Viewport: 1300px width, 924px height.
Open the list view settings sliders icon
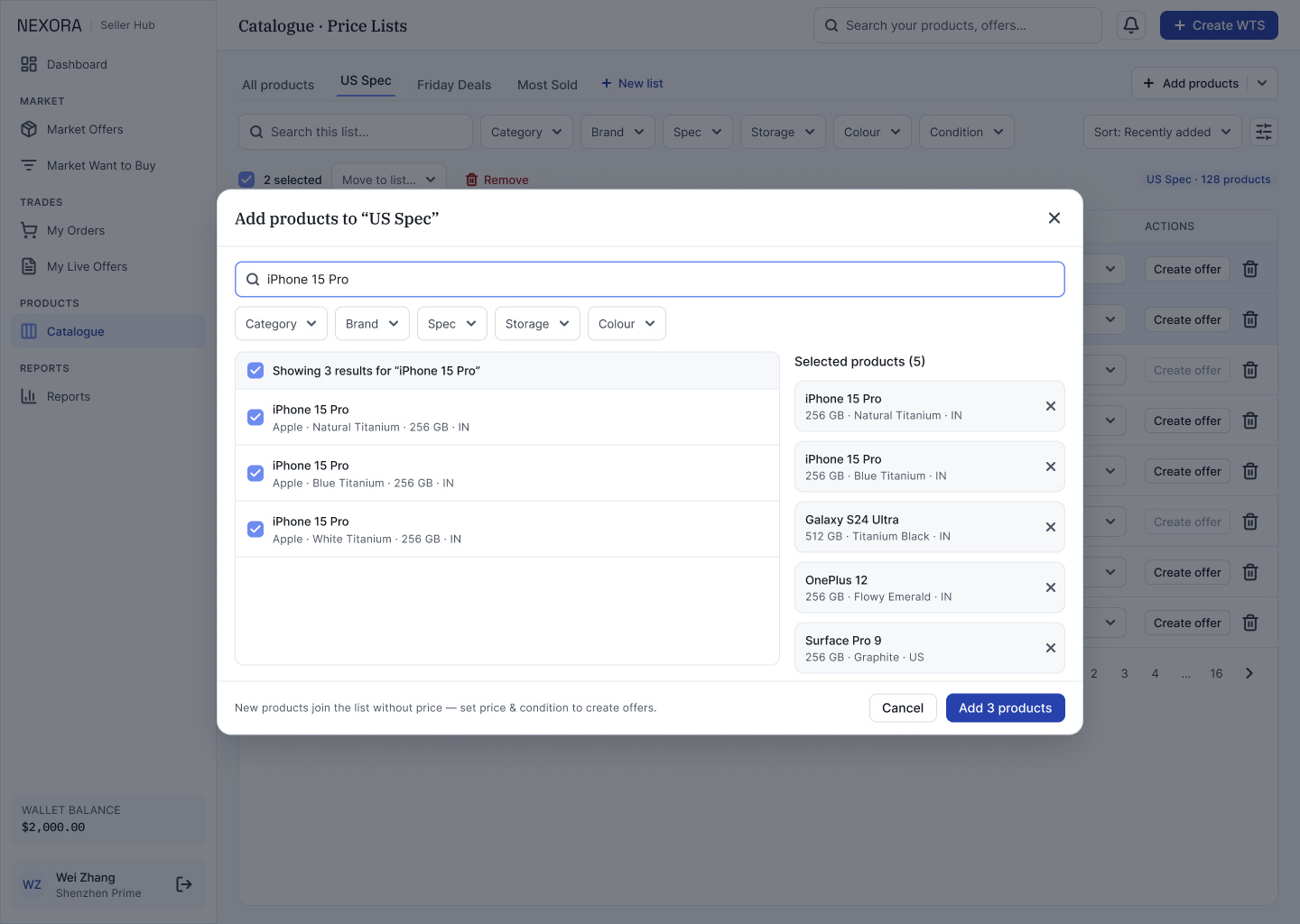click(x=1264, y=132)
